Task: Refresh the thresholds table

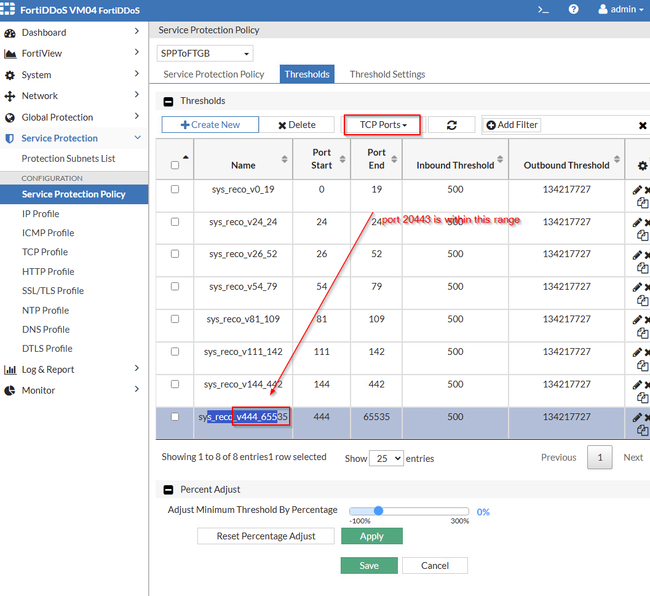Action: [x=452, y=125]
